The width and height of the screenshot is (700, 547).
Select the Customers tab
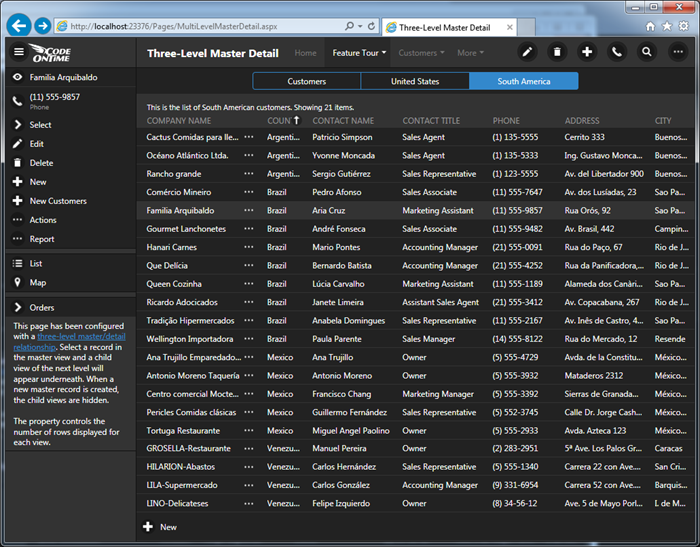[306, 82]
